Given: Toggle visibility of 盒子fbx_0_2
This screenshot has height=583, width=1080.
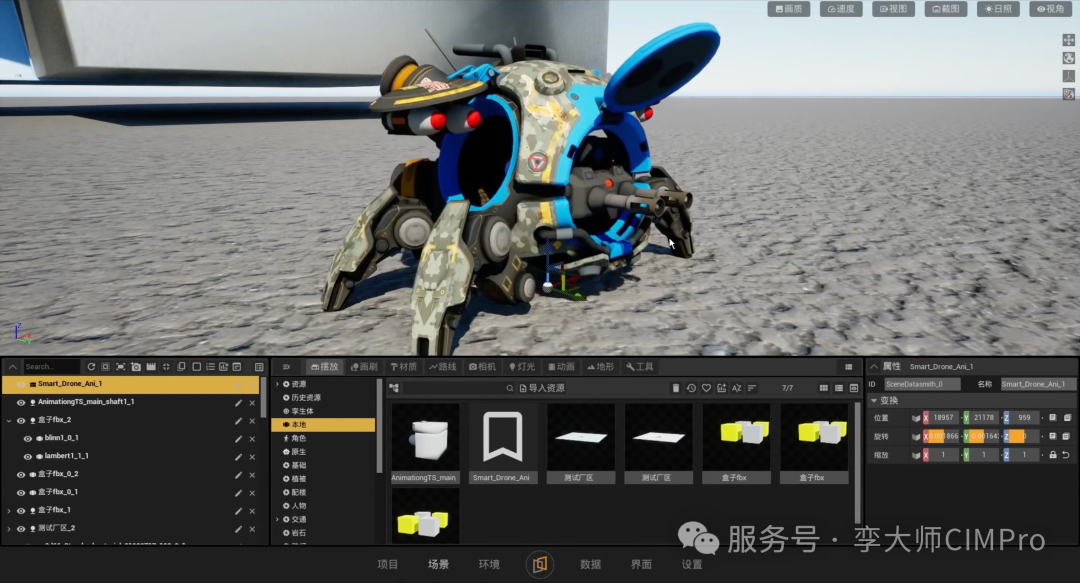Looking at the screenshot, I should click(x=21, y=474).
